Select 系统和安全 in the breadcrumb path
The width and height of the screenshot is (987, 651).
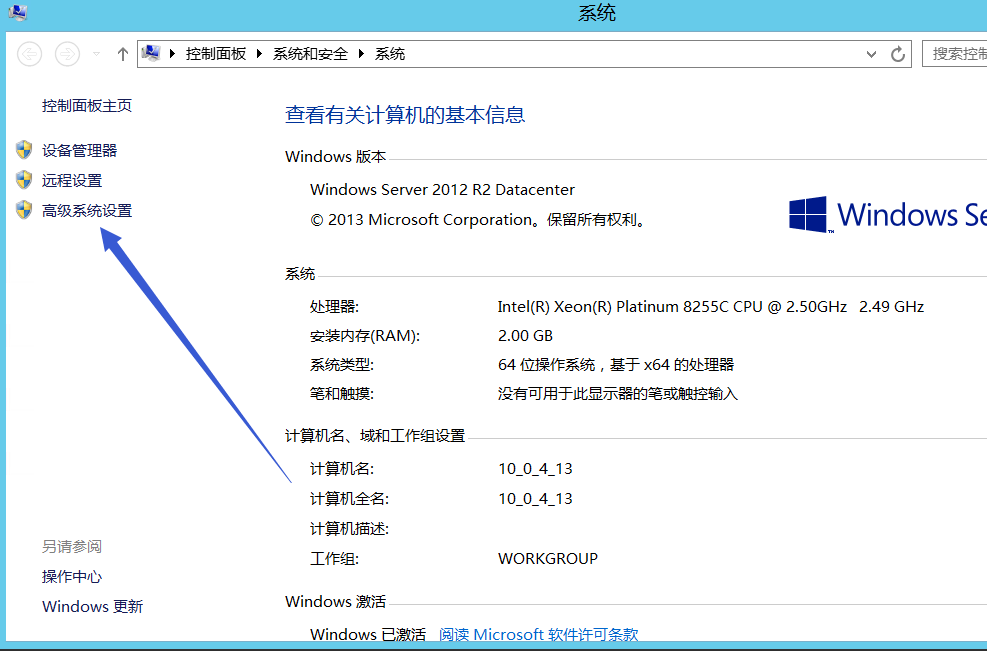(310, 54)
